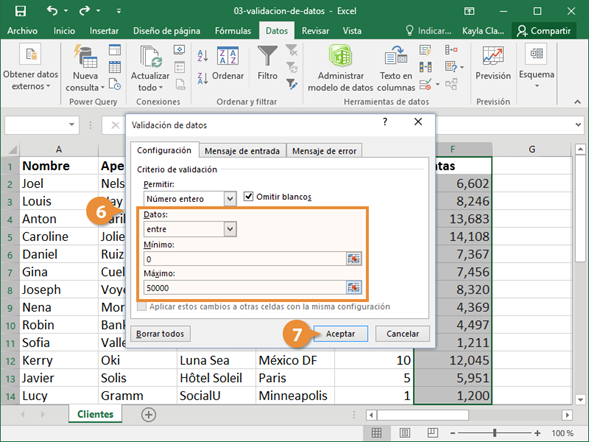Switch to Page Layout view icon

click(405, 433)
